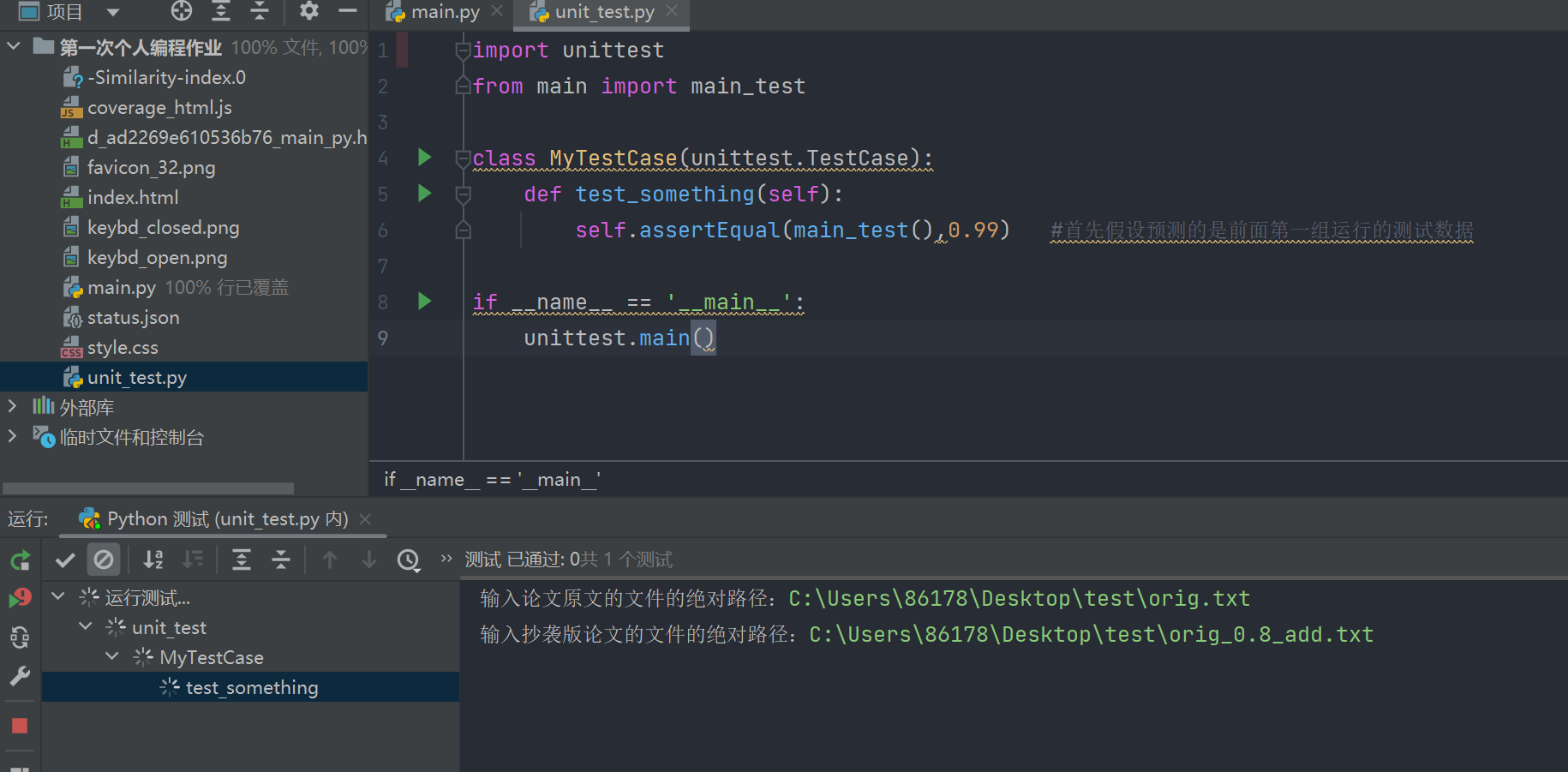Close the unit_test.py editor tab
This screenshot has height=772, width=1568.
pyautogui.click(x=672, y=11)
